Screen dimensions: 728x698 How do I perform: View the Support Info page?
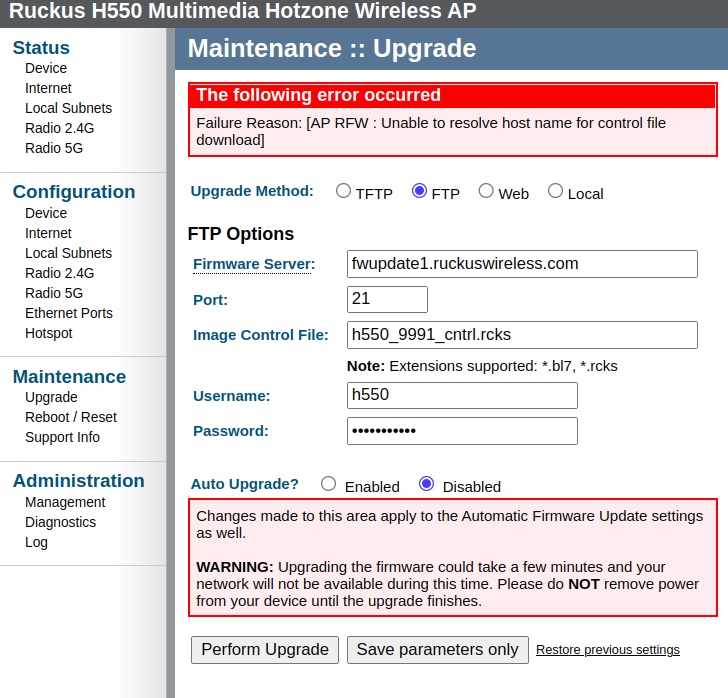point(62,437)
